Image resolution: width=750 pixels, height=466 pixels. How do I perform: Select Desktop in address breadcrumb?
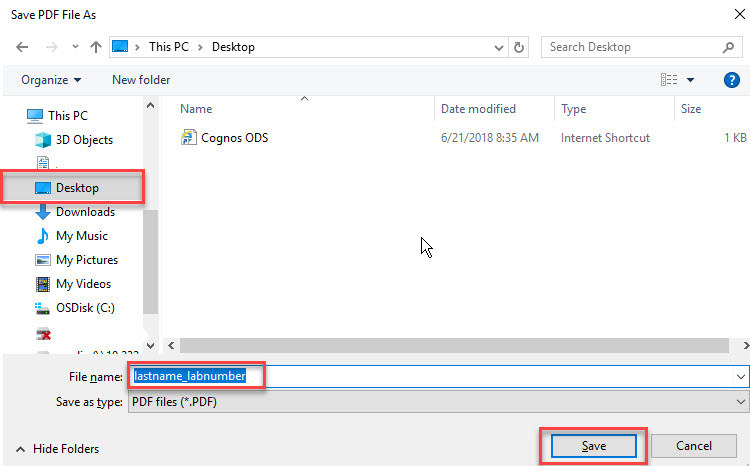233,47
